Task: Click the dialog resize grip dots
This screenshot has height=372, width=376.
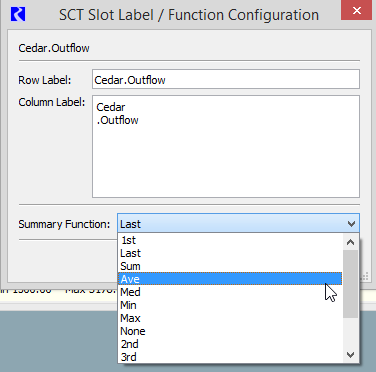Action: click(x=365, y=276)
